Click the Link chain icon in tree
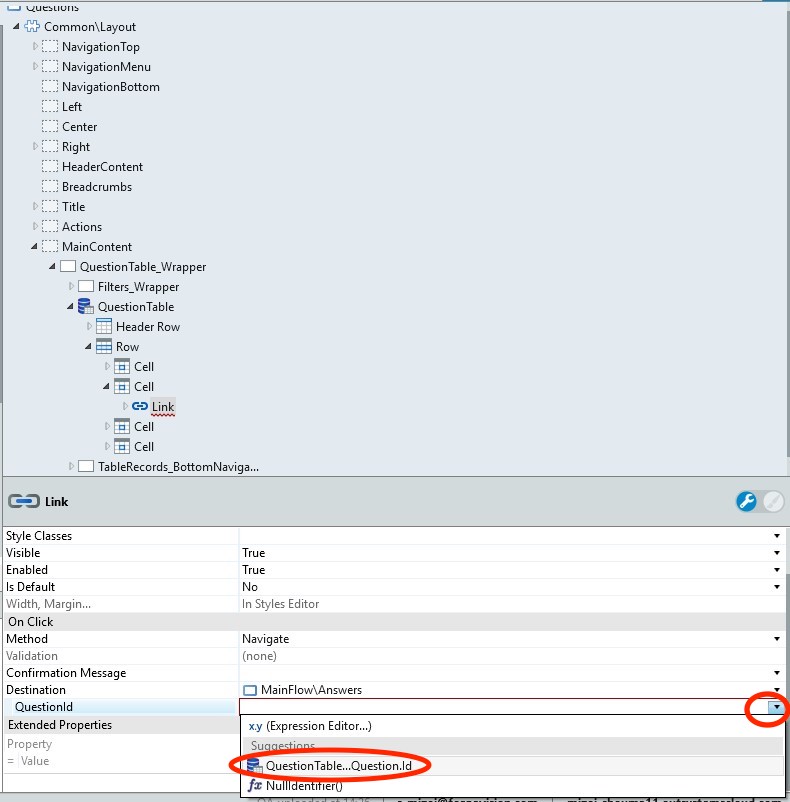The height and width of the screenshot is (802, 790). [140, 406]
